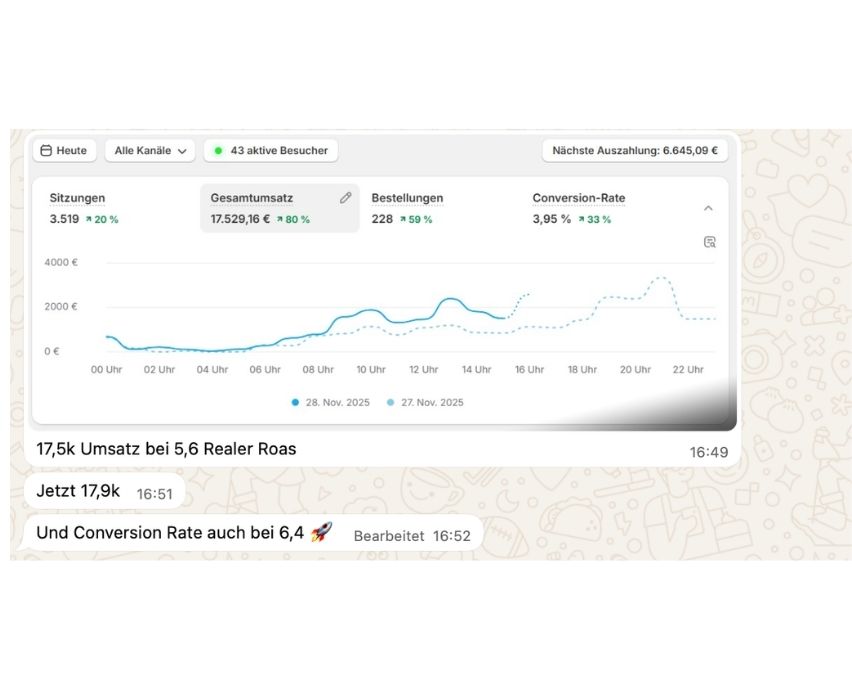The width and height of the screenshot is (852, 694).
Task: Open the Heute date picker
Action: 64,151
